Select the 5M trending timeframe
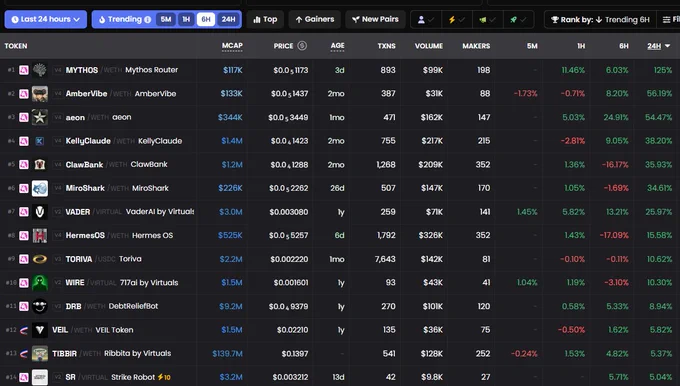 [x=166, y=20]
